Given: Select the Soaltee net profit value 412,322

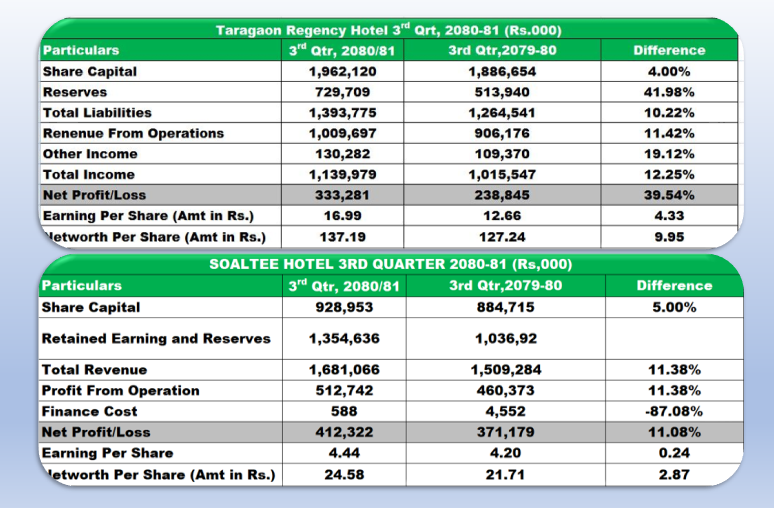Looking at the screenshot, I should [x=344, y=432].
